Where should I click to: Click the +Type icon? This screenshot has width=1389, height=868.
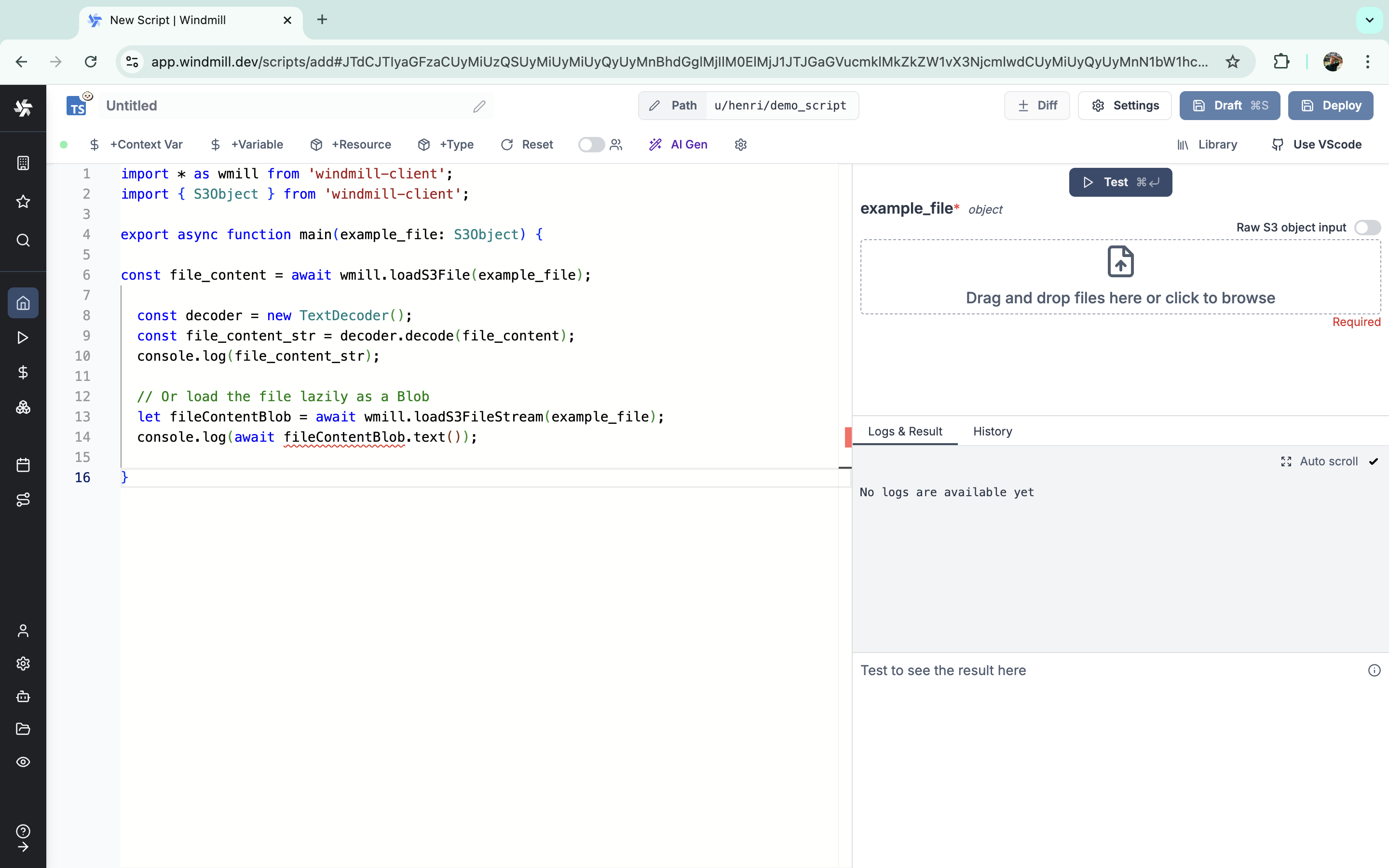click(446, 145)
